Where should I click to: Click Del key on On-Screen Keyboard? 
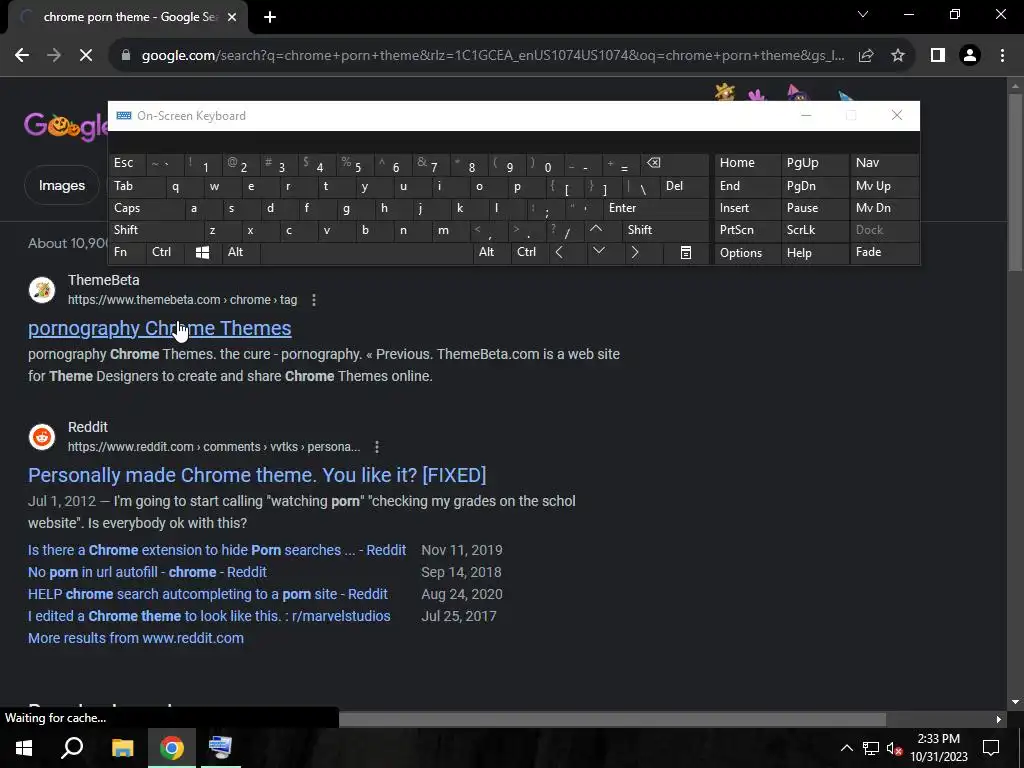coord(683,186)
